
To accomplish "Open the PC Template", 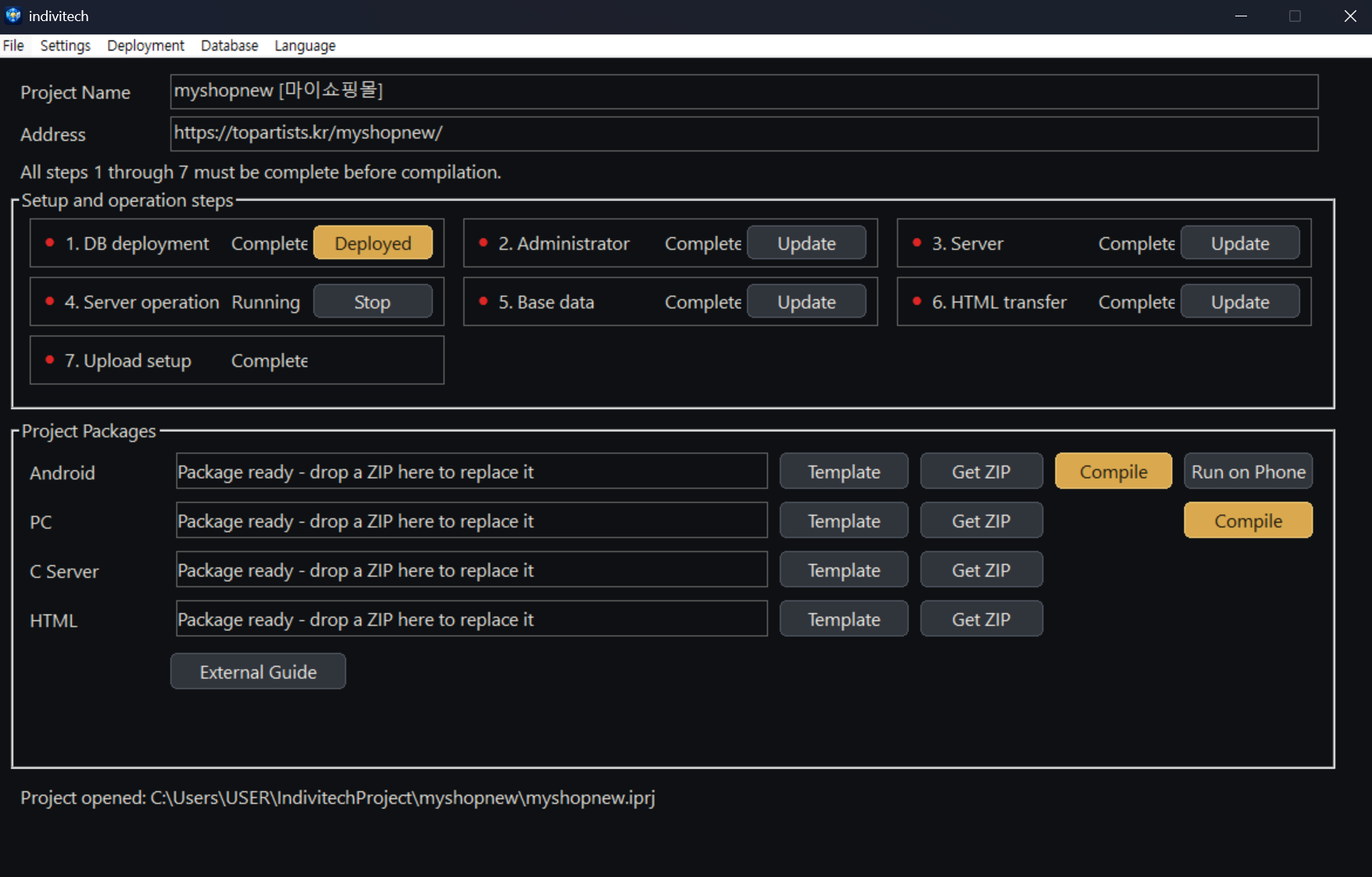I will 844,520.
